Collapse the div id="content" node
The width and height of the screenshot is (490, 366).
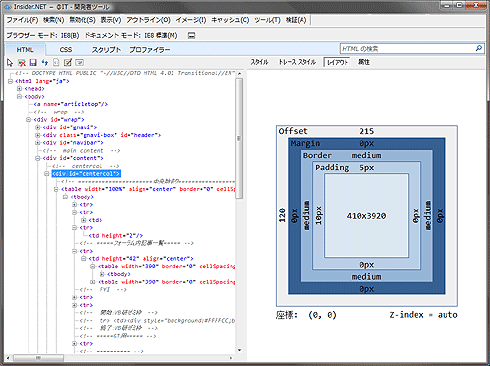(38, 158)
